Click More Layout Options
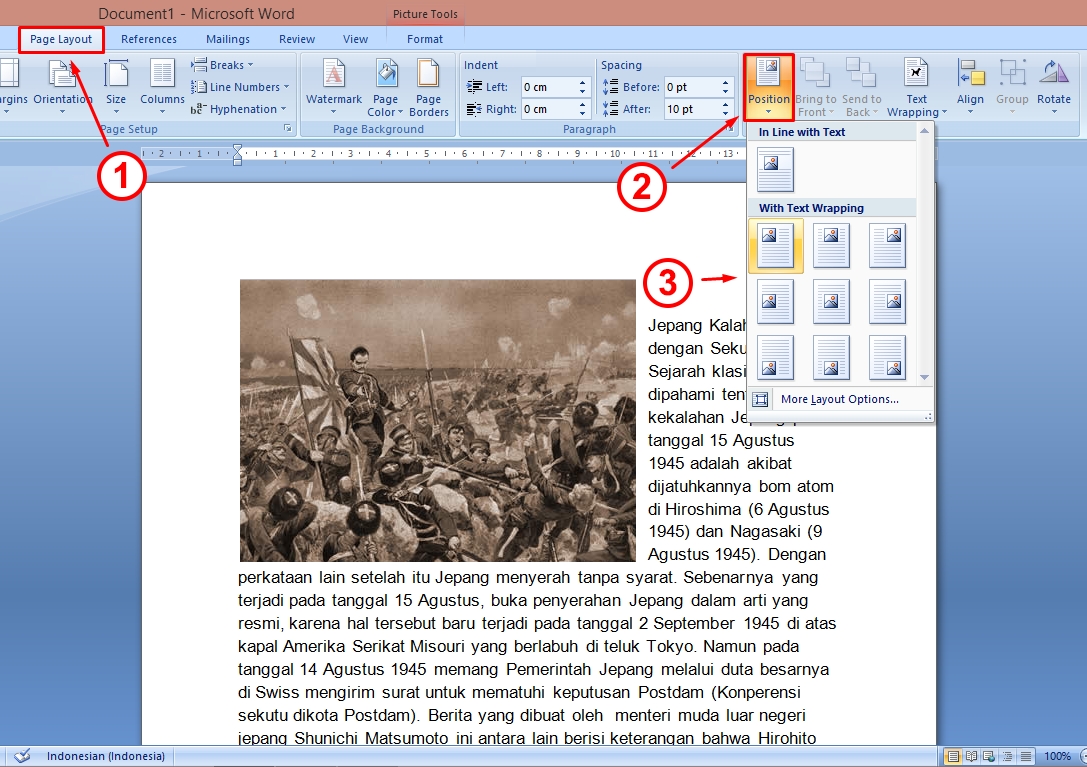This screenshot has width=1087, height=767. coord(839,399)
